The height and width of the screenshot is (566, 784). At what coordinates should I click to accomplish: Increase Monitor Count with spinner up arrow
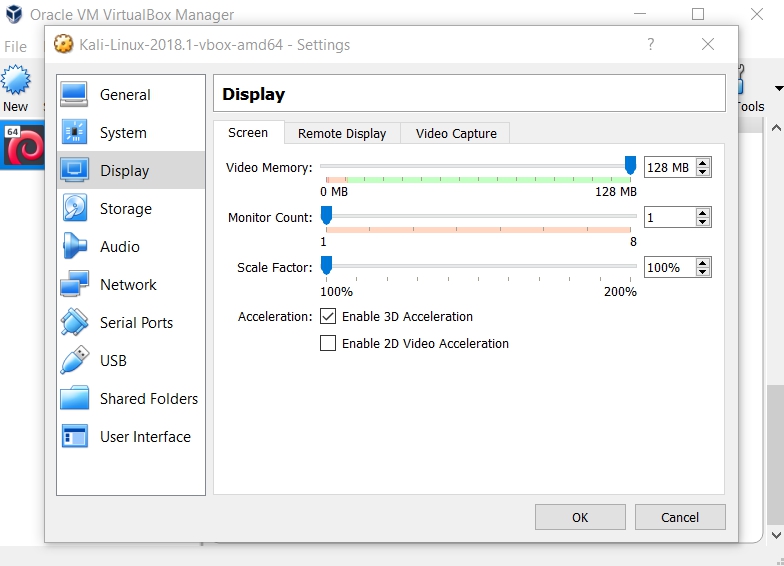coord(703,213)
